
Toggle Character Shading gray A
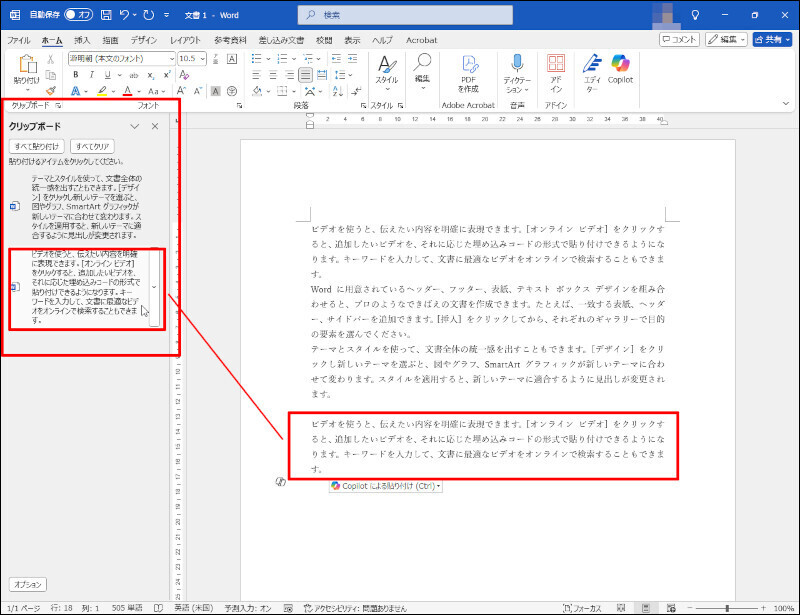pyautogui.click(x=216, y=91)
